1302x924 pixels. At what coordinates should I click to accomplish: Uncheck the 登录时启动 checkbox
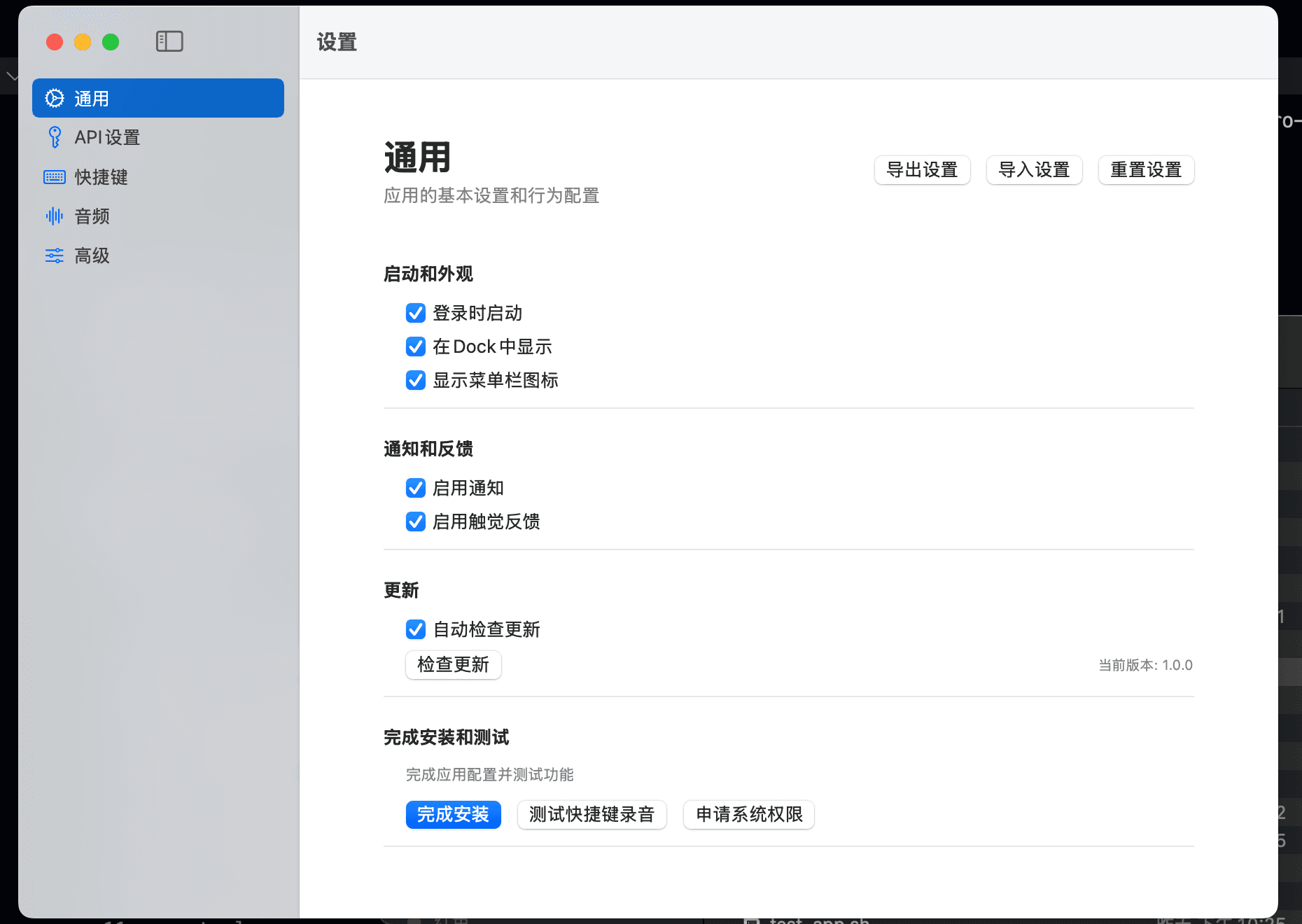tap(416, 313)
